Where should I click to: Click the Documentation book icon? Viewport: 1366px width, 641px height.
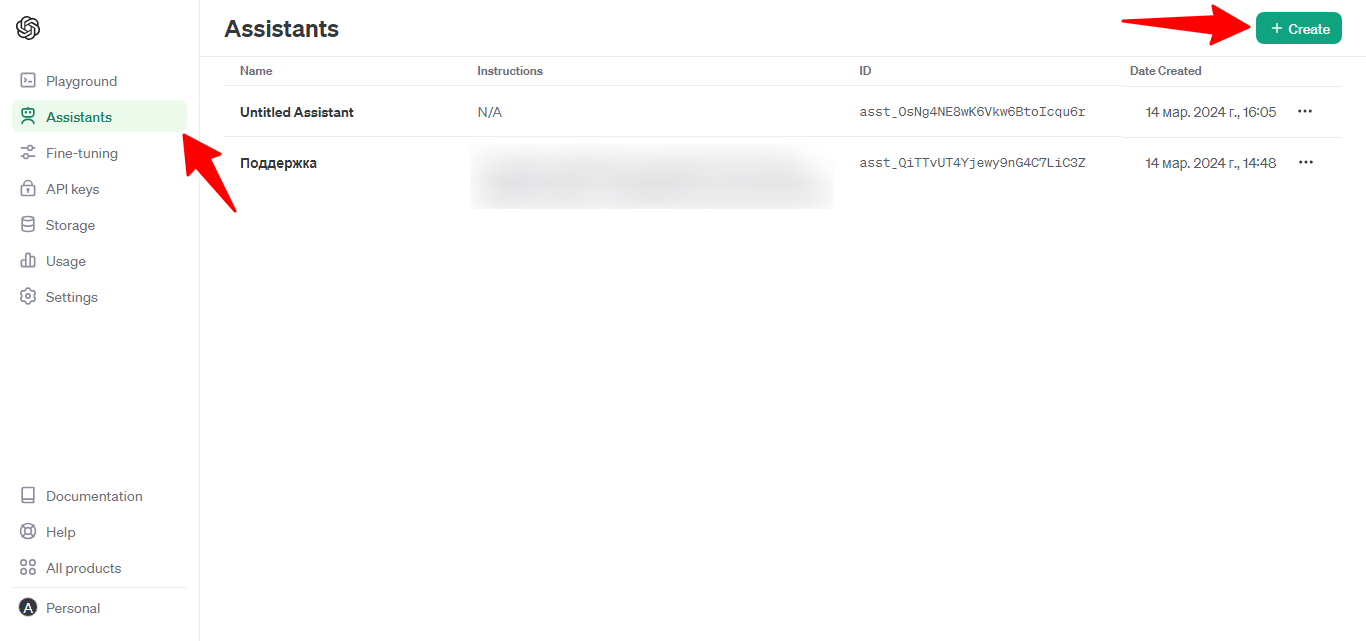pyautogui.click(x=28, y=495)
